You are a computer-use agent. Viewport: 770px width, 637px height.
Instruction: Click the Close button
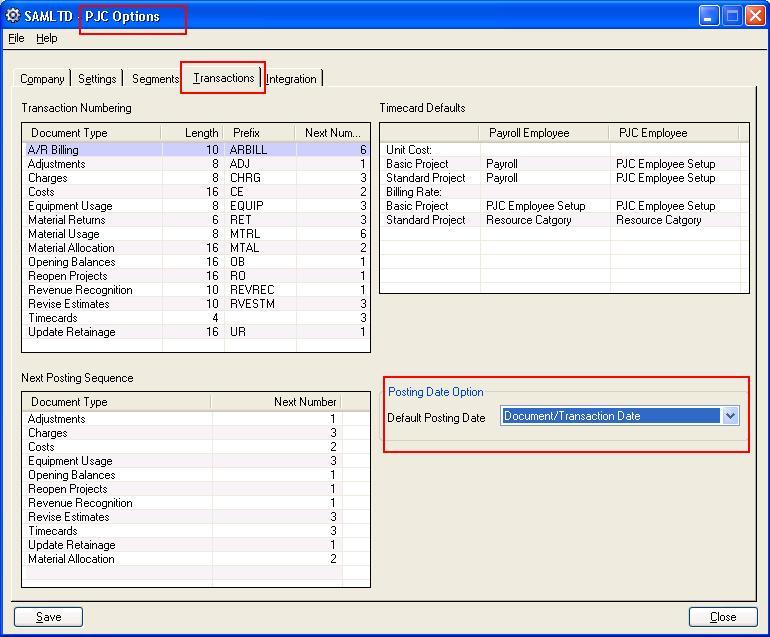point(723,617)
